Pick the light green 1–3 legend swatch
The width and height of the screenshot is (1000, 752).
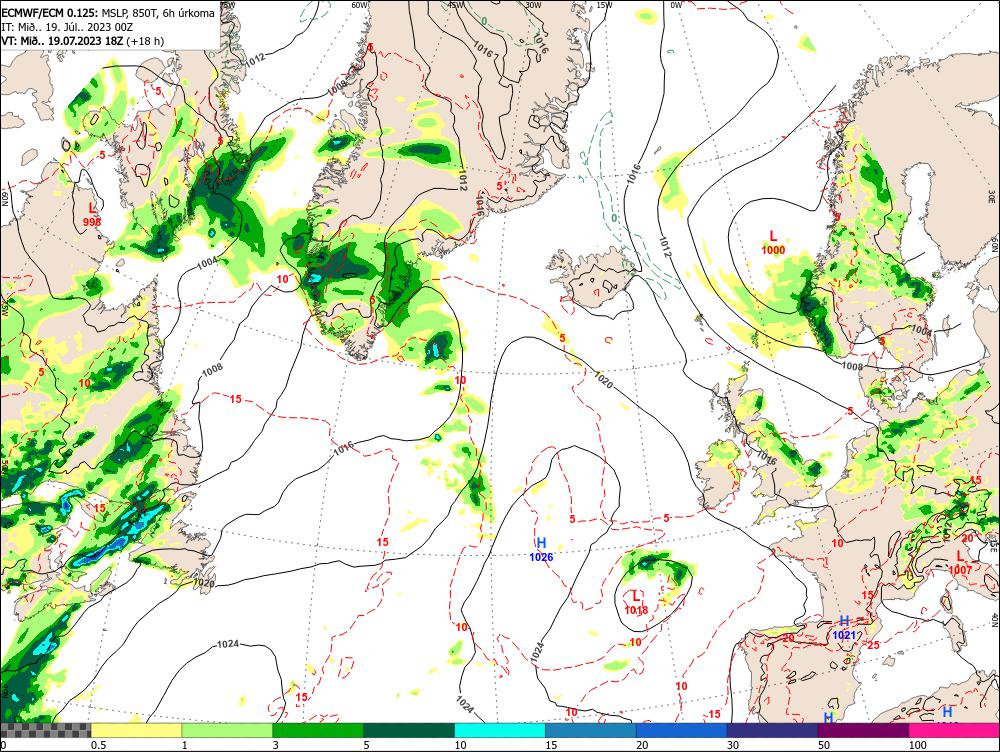pyautogui.click(x=227, y=730)
